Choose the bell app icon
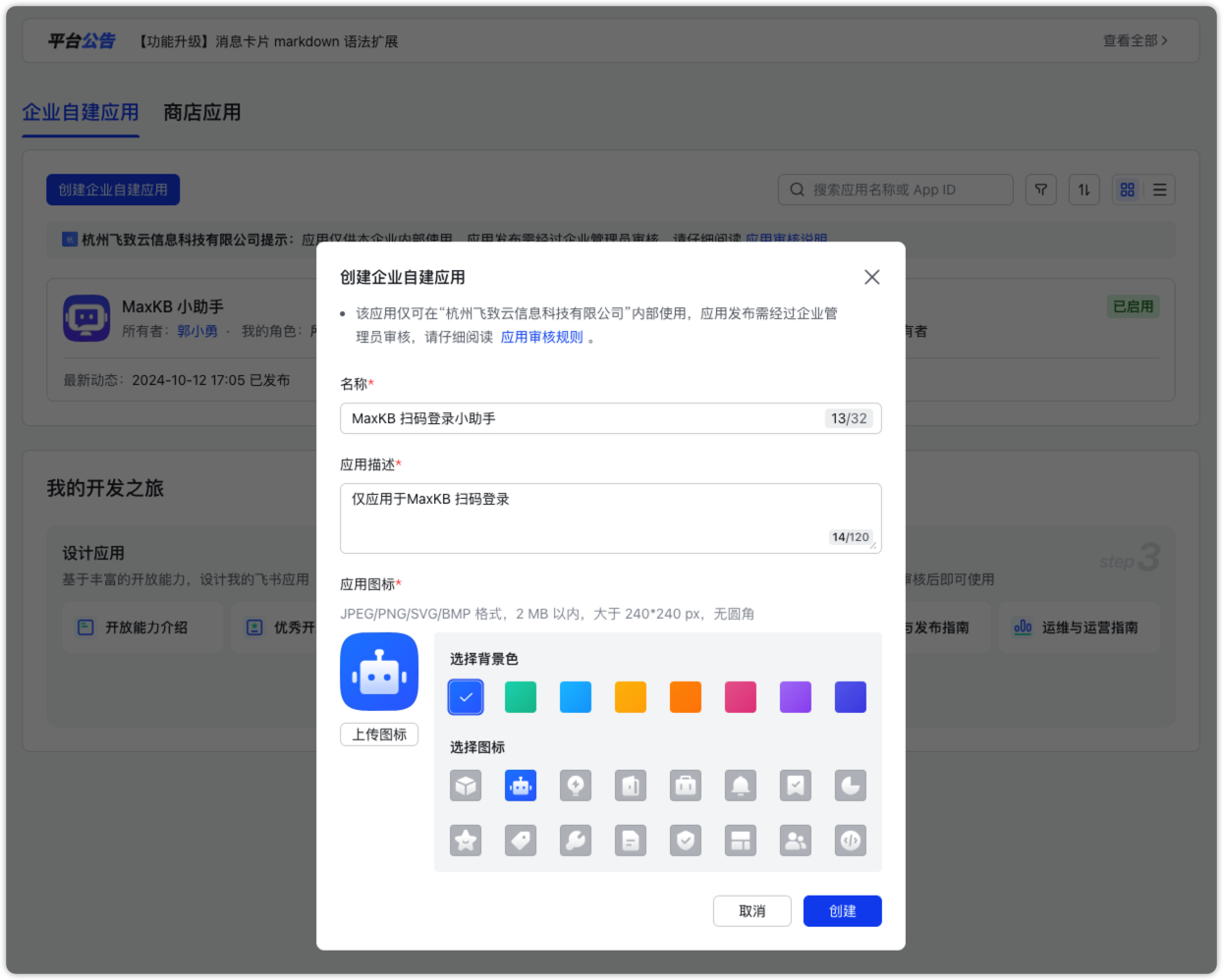This screenshot has width=1223, height=980. coord(741,786)
